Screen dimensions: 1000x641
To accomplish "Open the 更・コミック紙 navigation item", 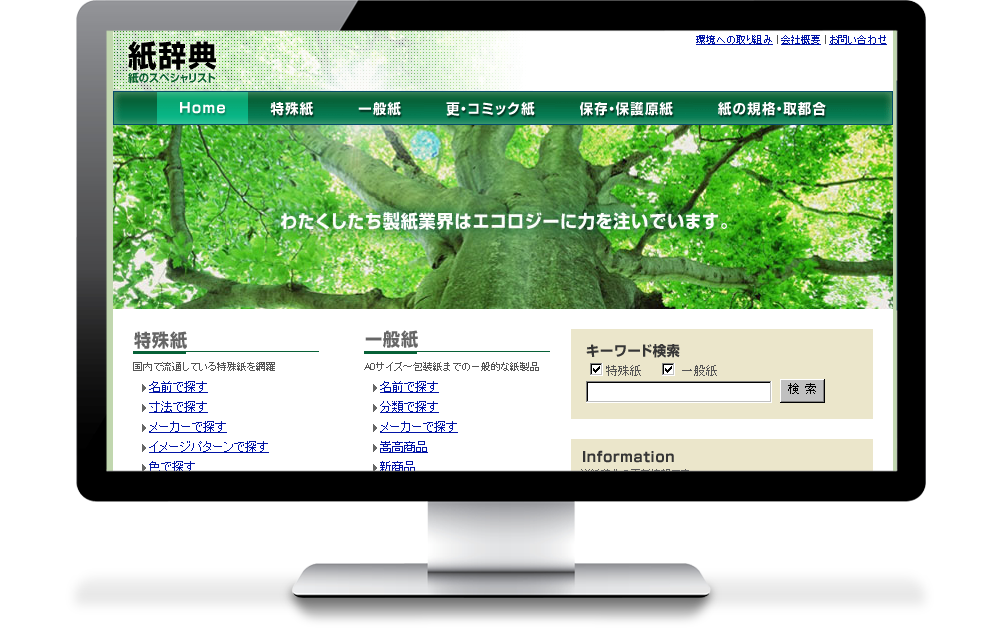I will pos(490,108).
